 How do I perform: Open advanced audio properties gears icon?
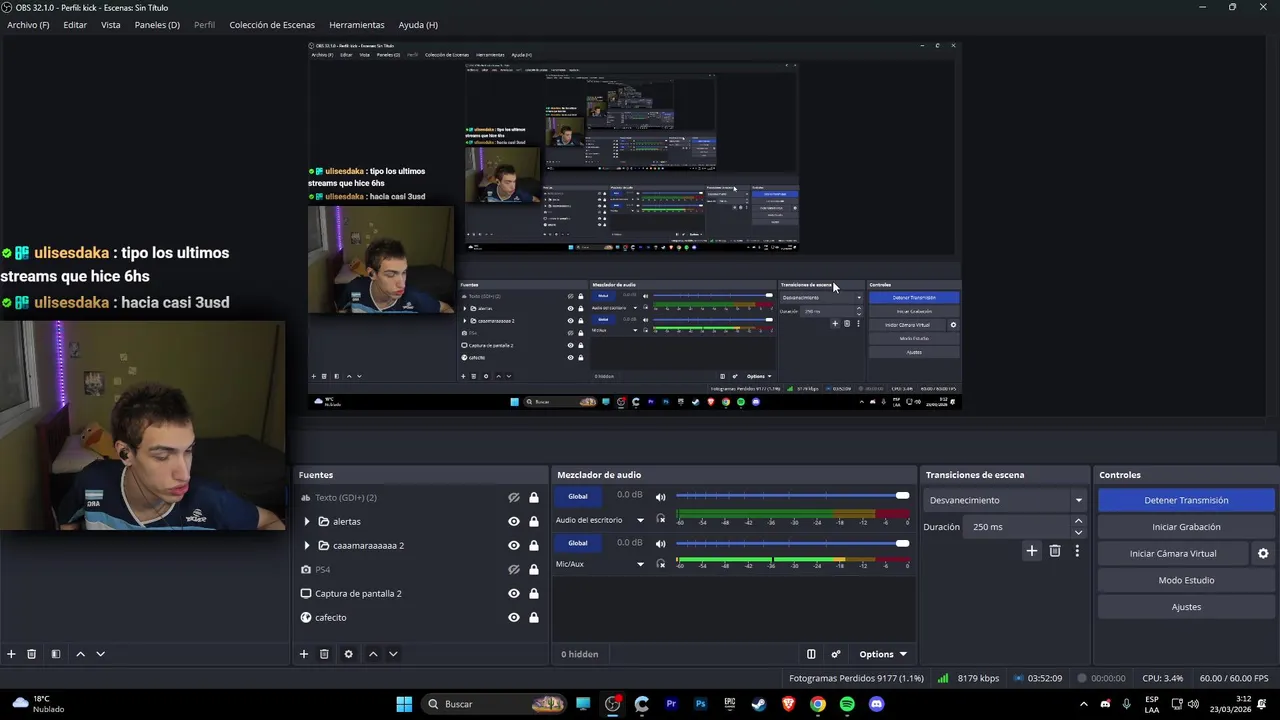pos(836,654)
